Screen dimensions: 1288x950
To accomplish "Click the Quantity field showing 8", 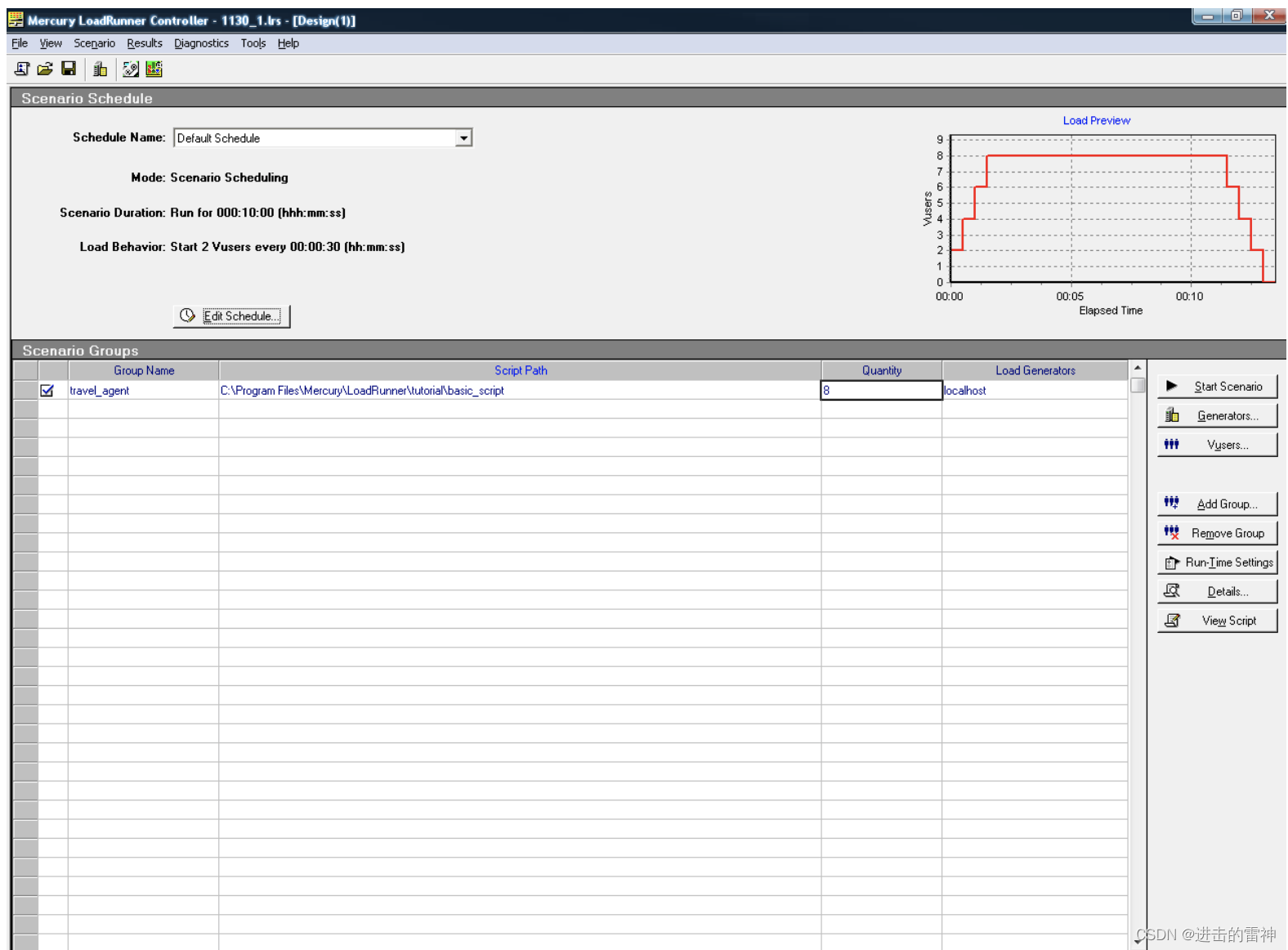I will pyautogui.click(x=881, y=390).
